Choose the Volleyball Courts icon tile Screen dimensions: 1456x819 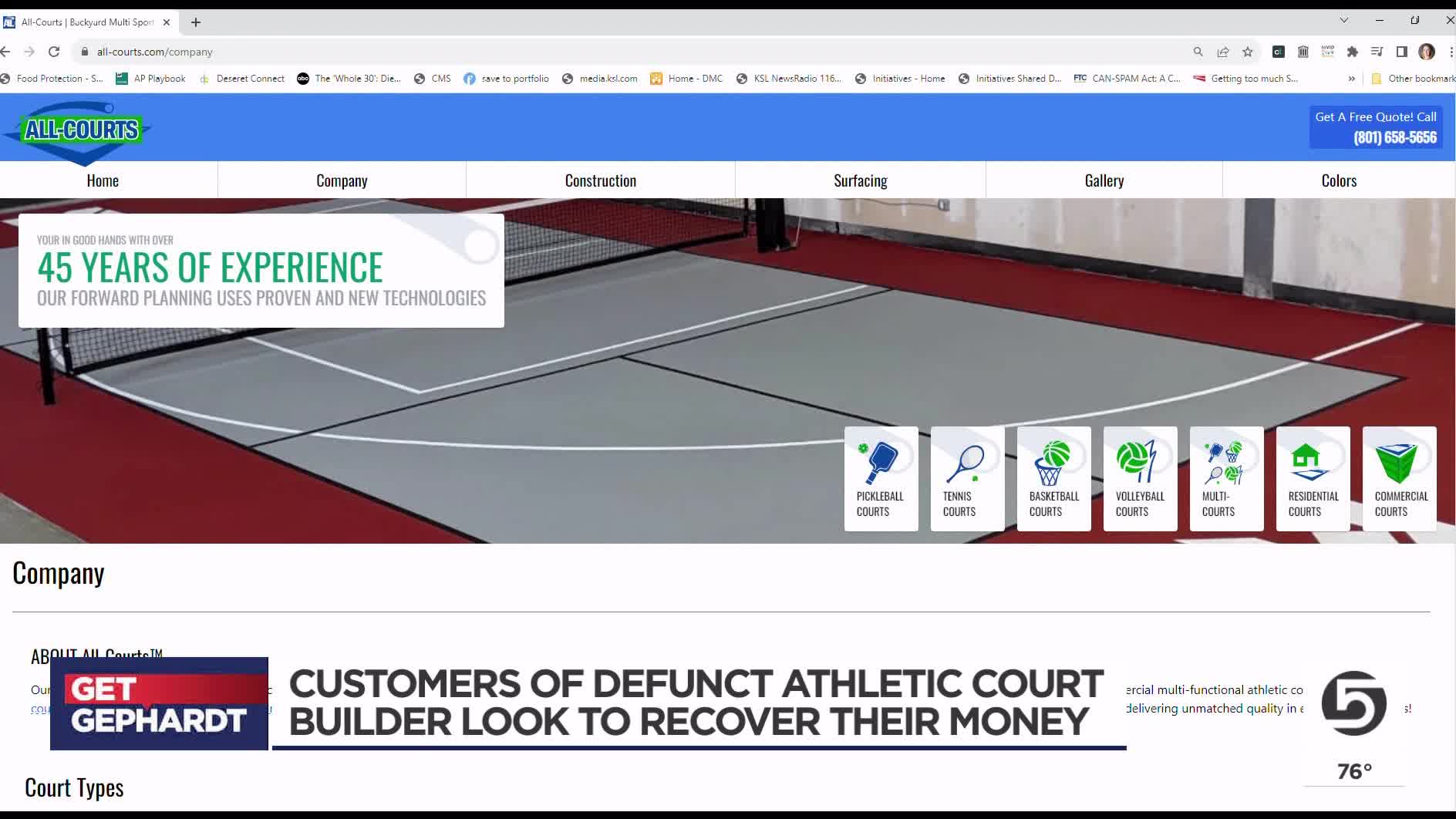coord(1140,478)
